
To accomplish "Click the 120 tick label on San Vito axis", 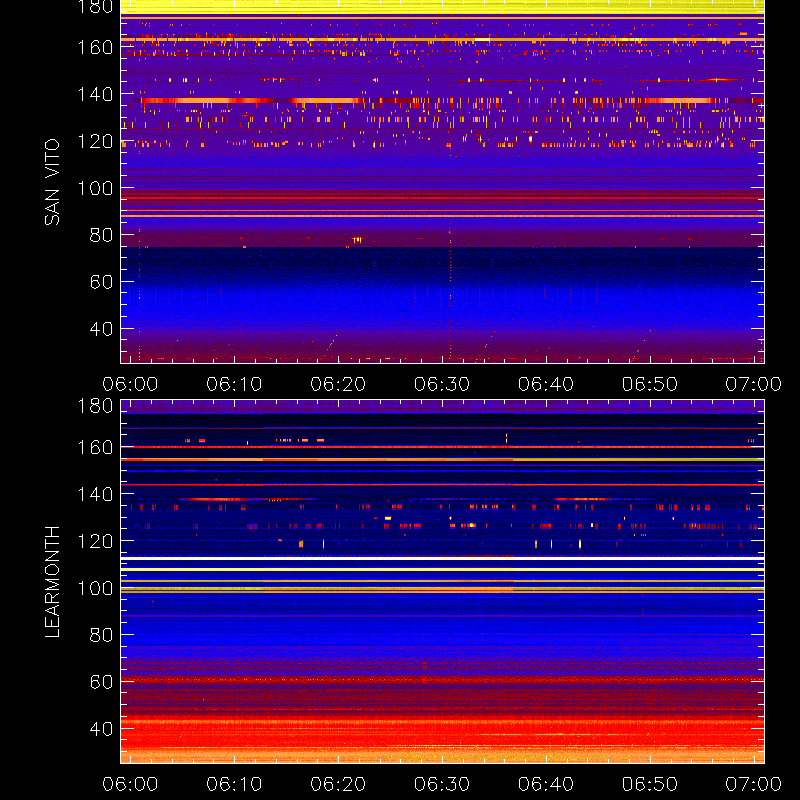I will point(95,141).
